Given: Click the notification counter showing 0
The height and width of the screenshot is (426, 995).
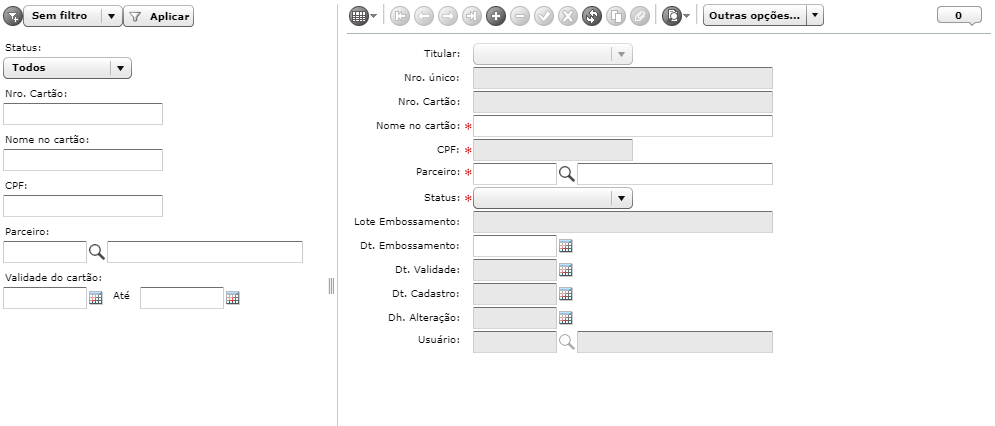Looking at the screenshot, I should (x=959, y=16).
